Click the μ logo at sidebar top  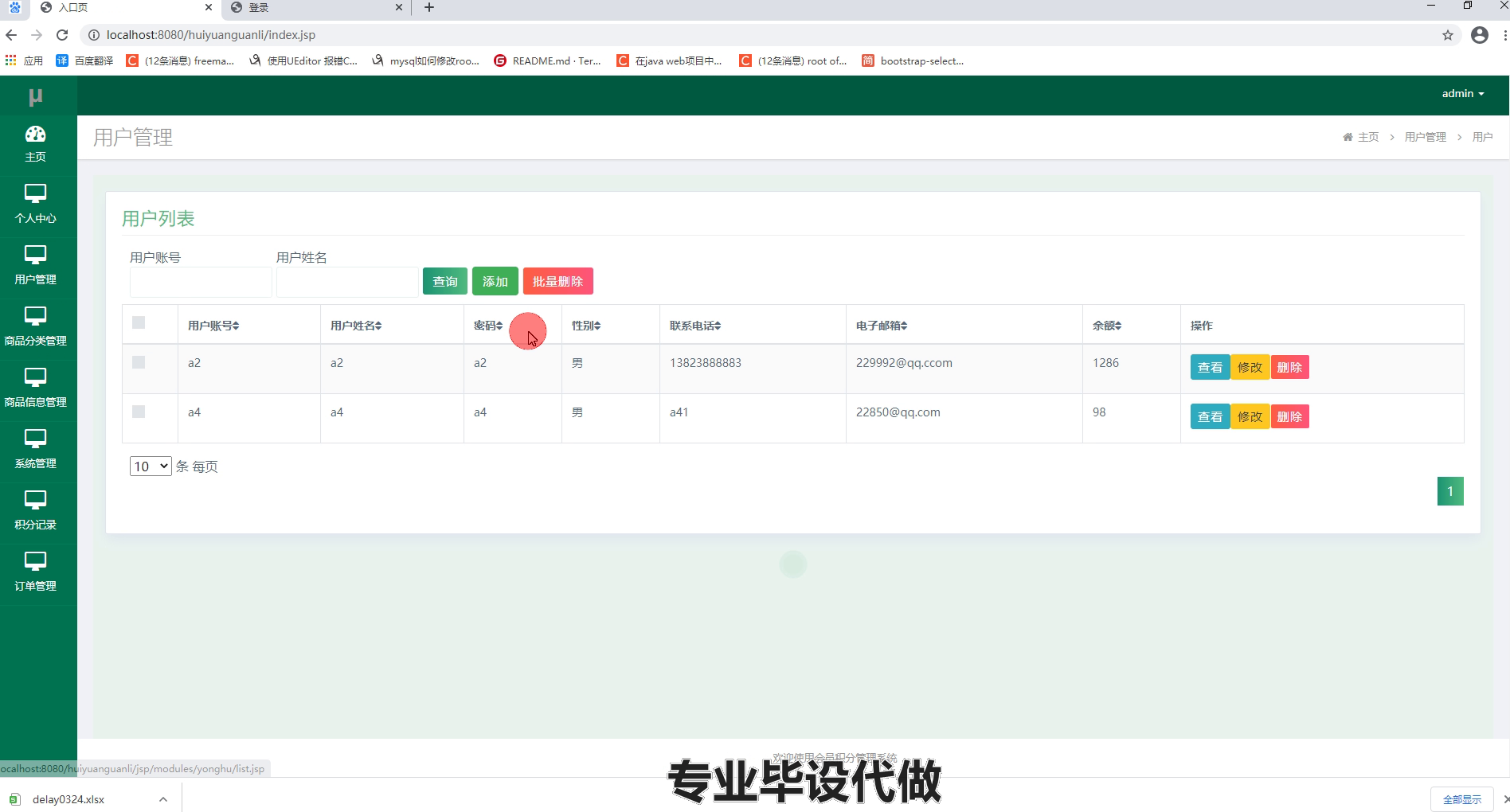point(35,96)
